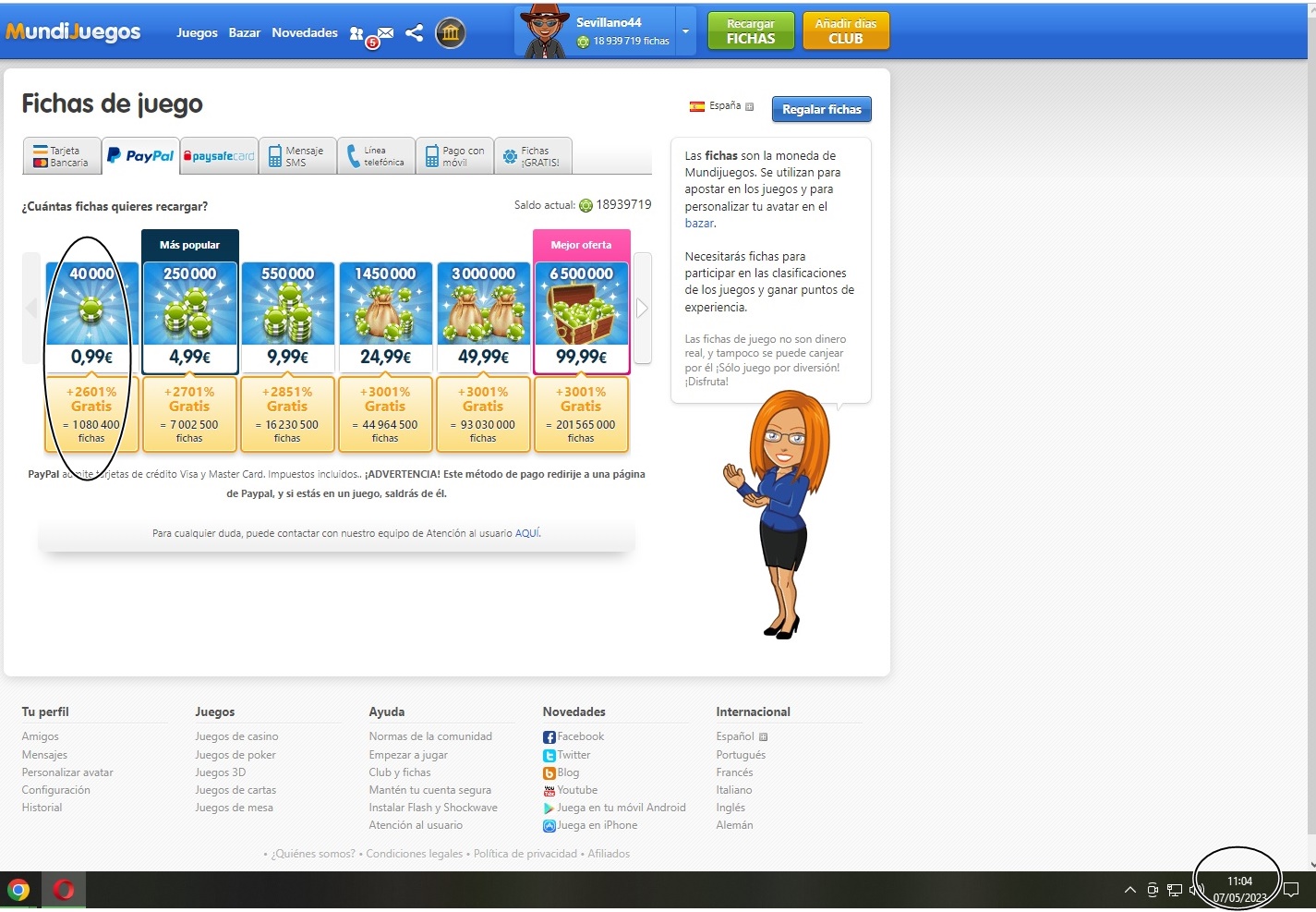Choose the 3 000 000 fichas pack for 49,99€

(483, 317)
